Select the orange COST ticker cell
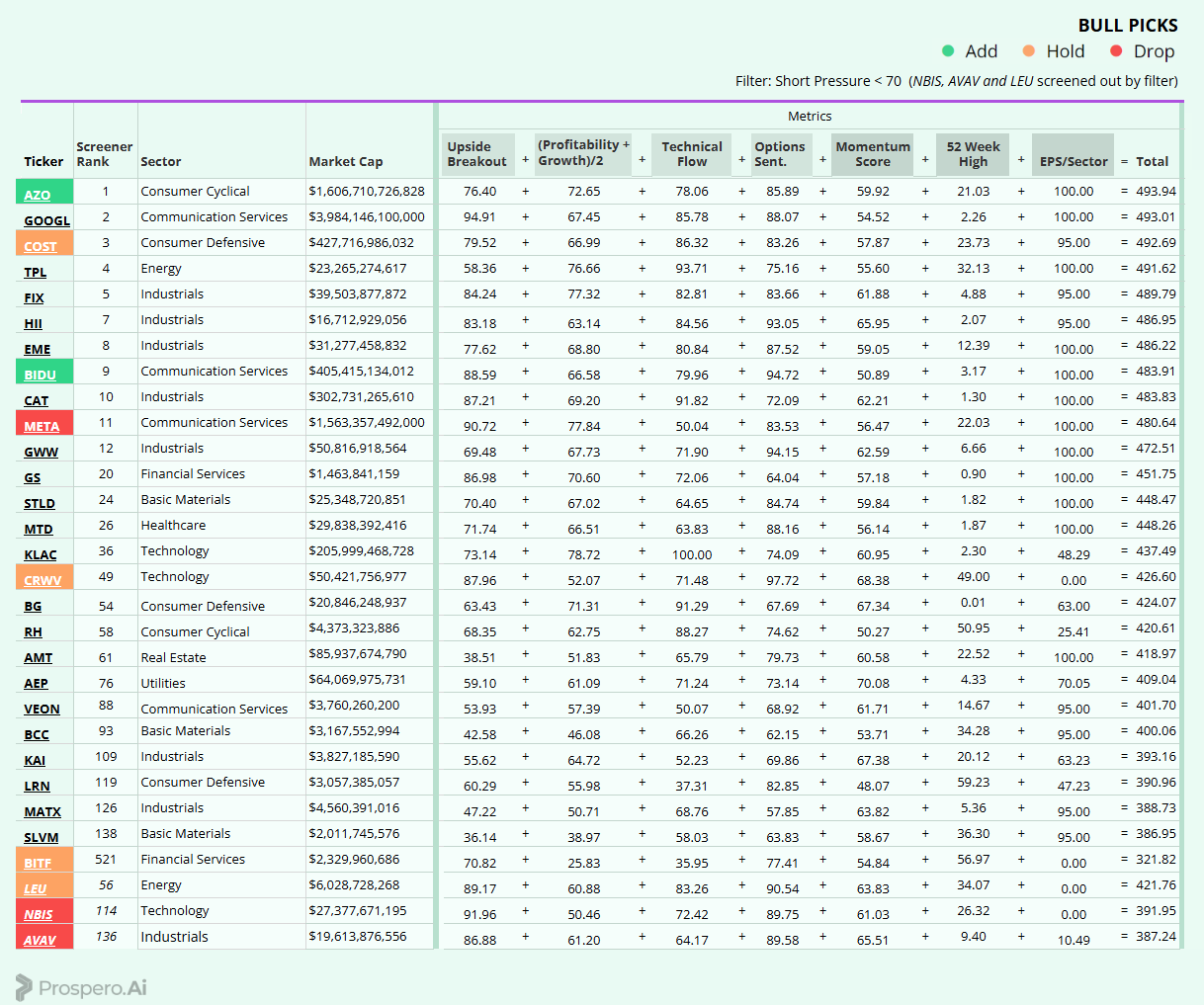The width and height of the screenshot is (1204, 1005). (44, 243)
